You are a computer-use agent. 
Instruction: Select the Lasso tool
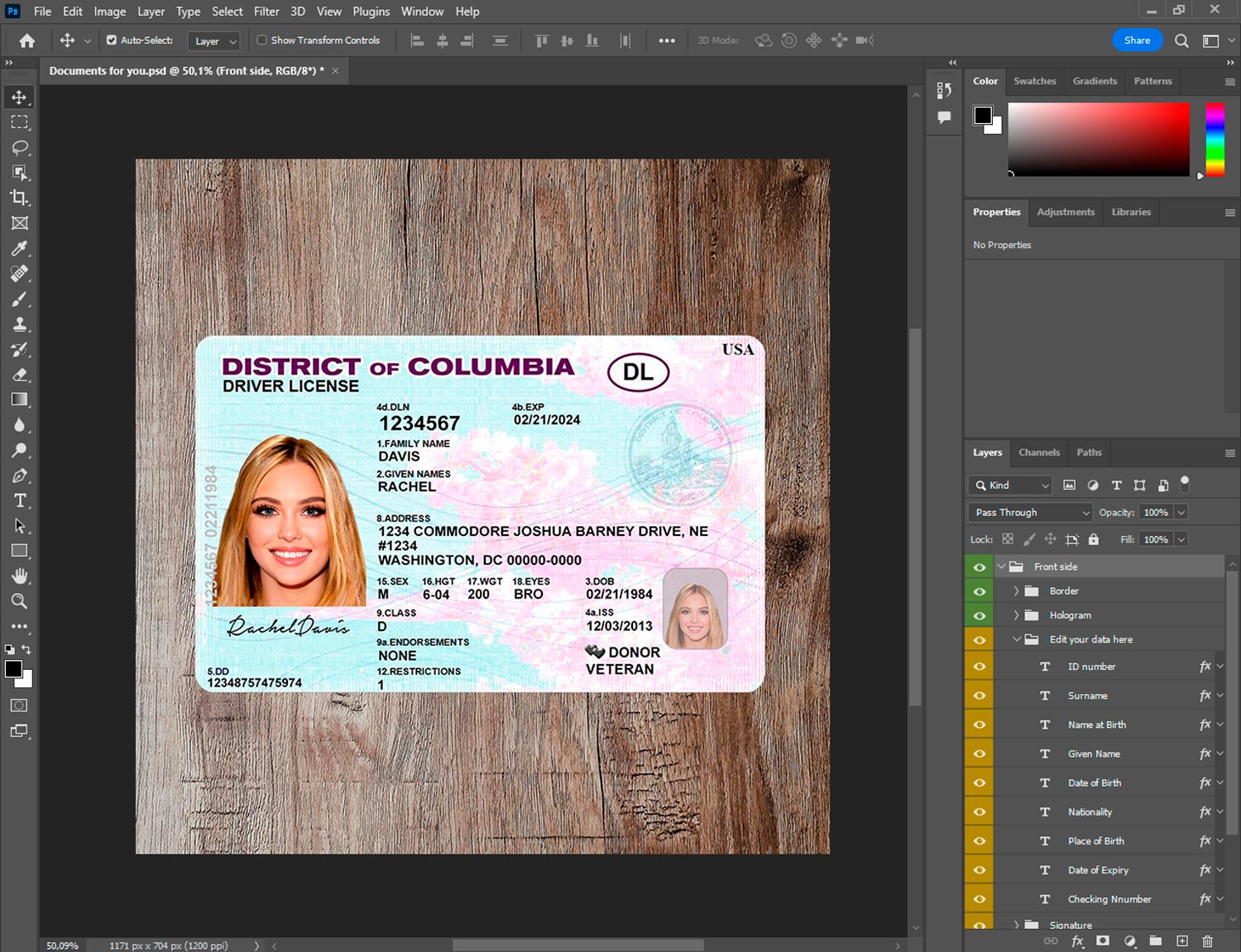pyautogui.click(x=20, y=147)
